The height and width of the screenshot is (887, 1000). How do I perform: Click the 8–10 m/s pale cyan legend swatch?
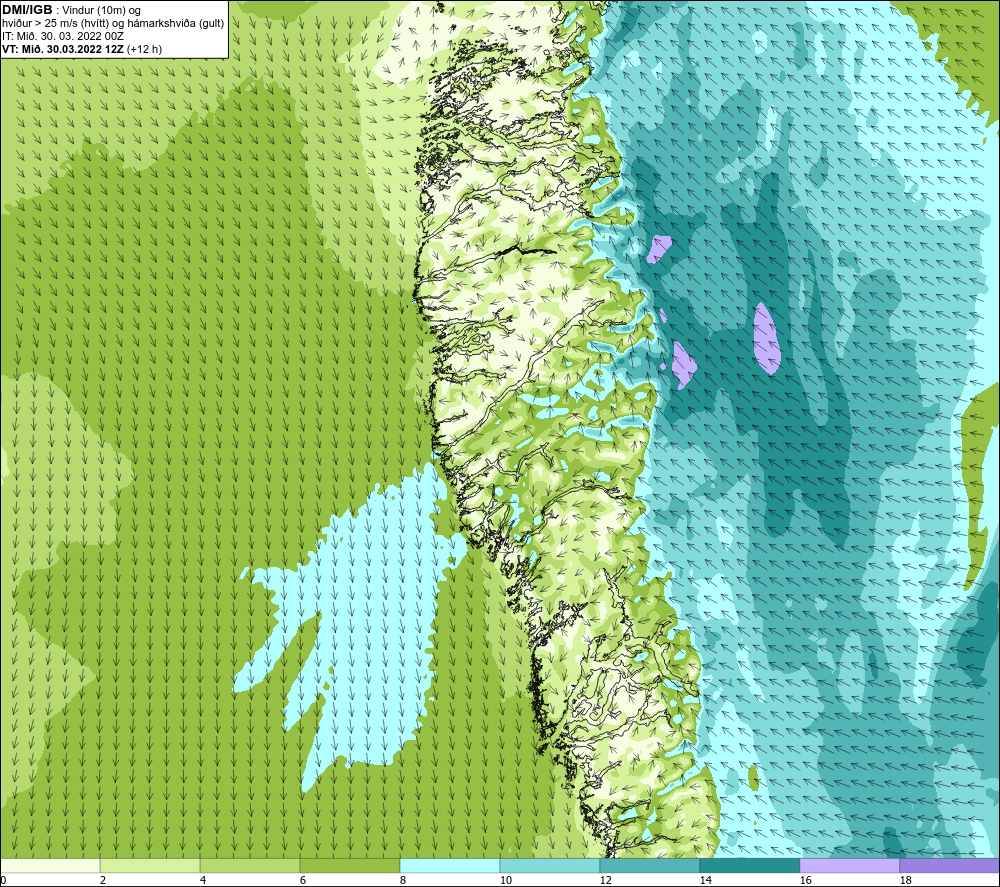(x=450, y=865)
